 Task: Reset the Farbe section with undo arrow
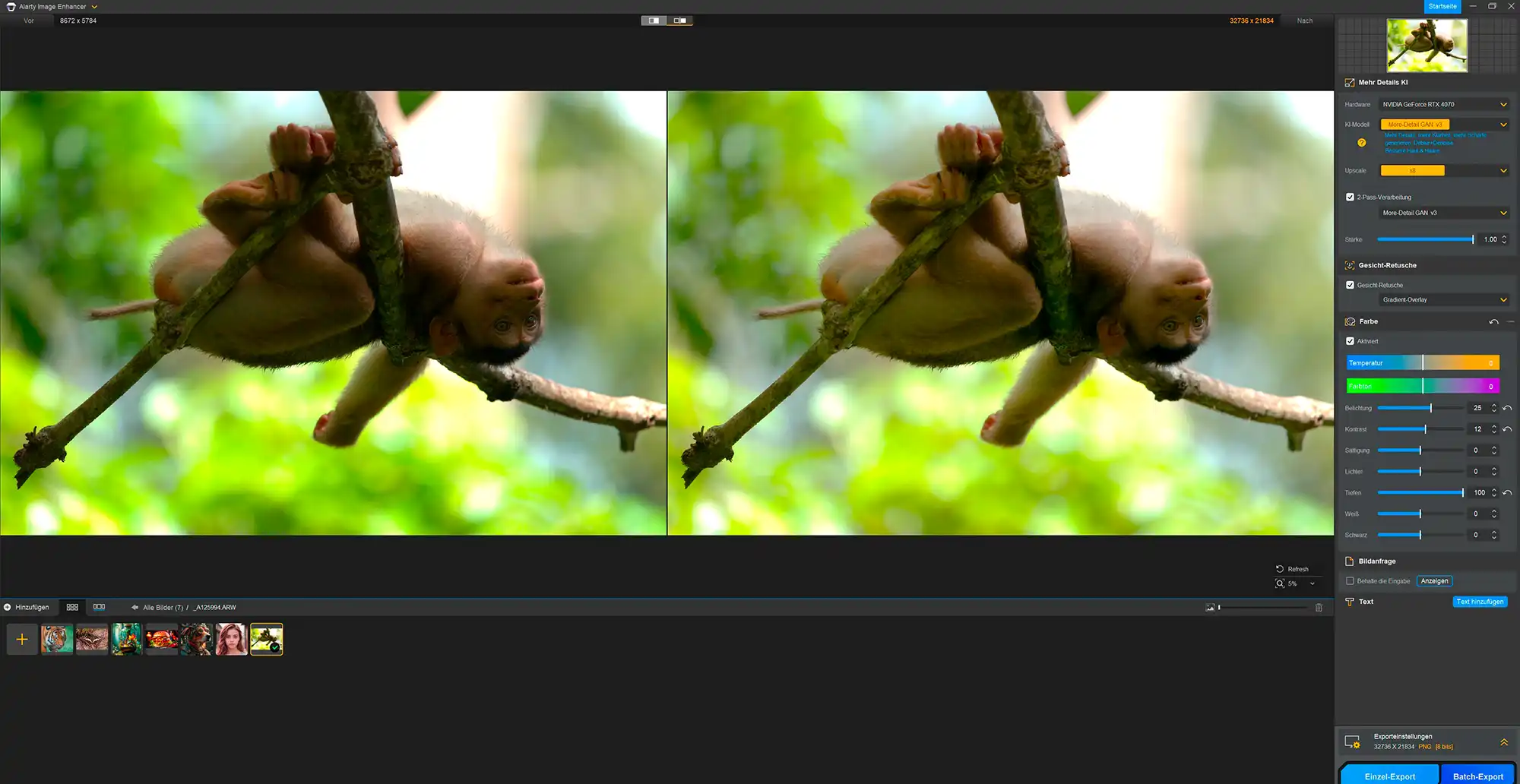tap(1493, 322)
